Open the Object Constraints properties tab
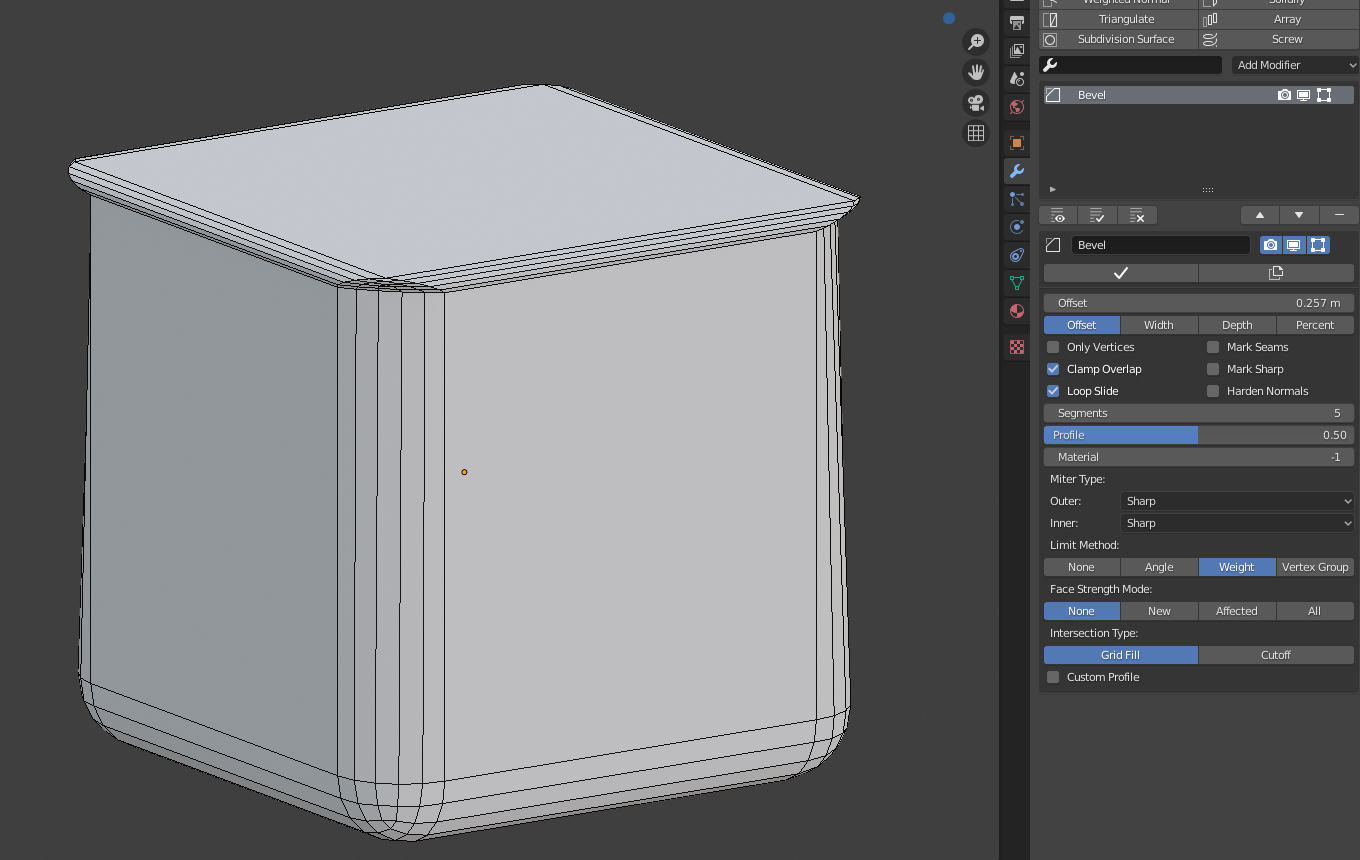The height and width of the screenshot is (860, 1360). pyautogui.click(x=1017, y=255)
